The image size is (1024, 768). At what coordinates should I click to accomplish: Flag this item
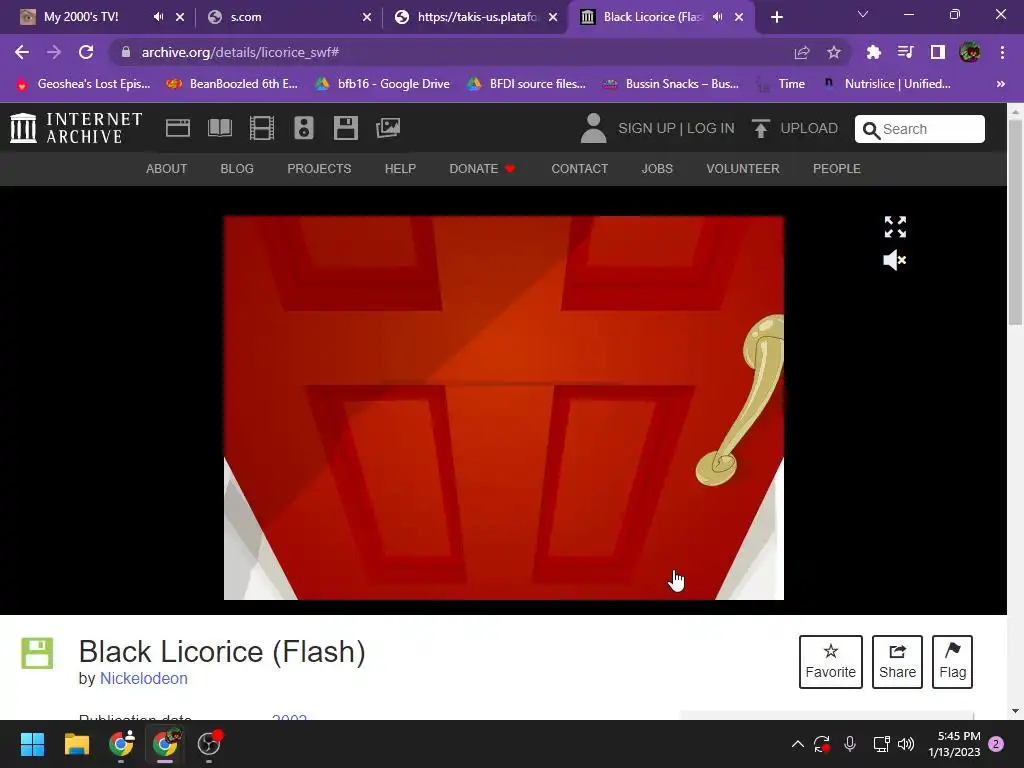point(952,662)
